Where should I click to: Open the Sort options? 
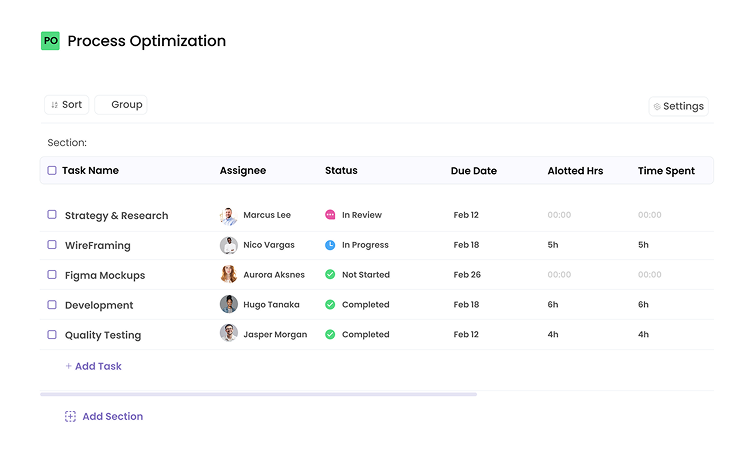(x=66, y=105)
